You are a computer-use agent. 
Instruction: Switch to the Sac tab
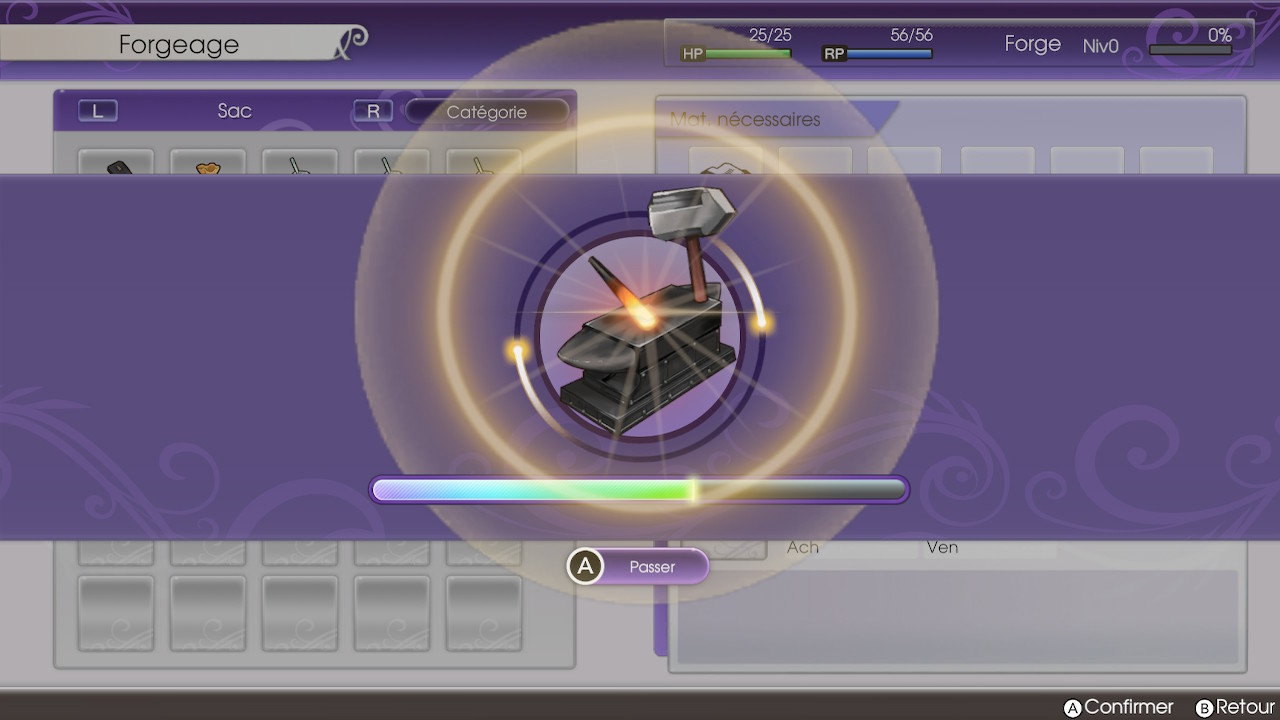click(x=235, y=111)
